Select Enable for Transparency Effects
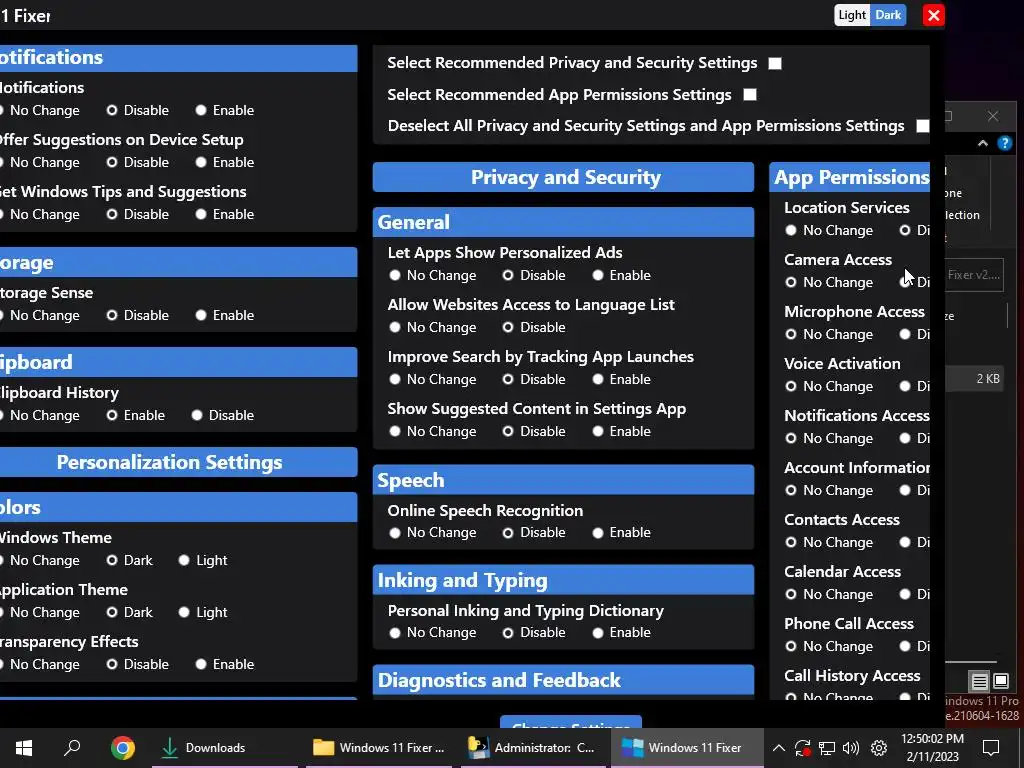The height and width of the screenshot is (768, 1024). tap(201, 664)
